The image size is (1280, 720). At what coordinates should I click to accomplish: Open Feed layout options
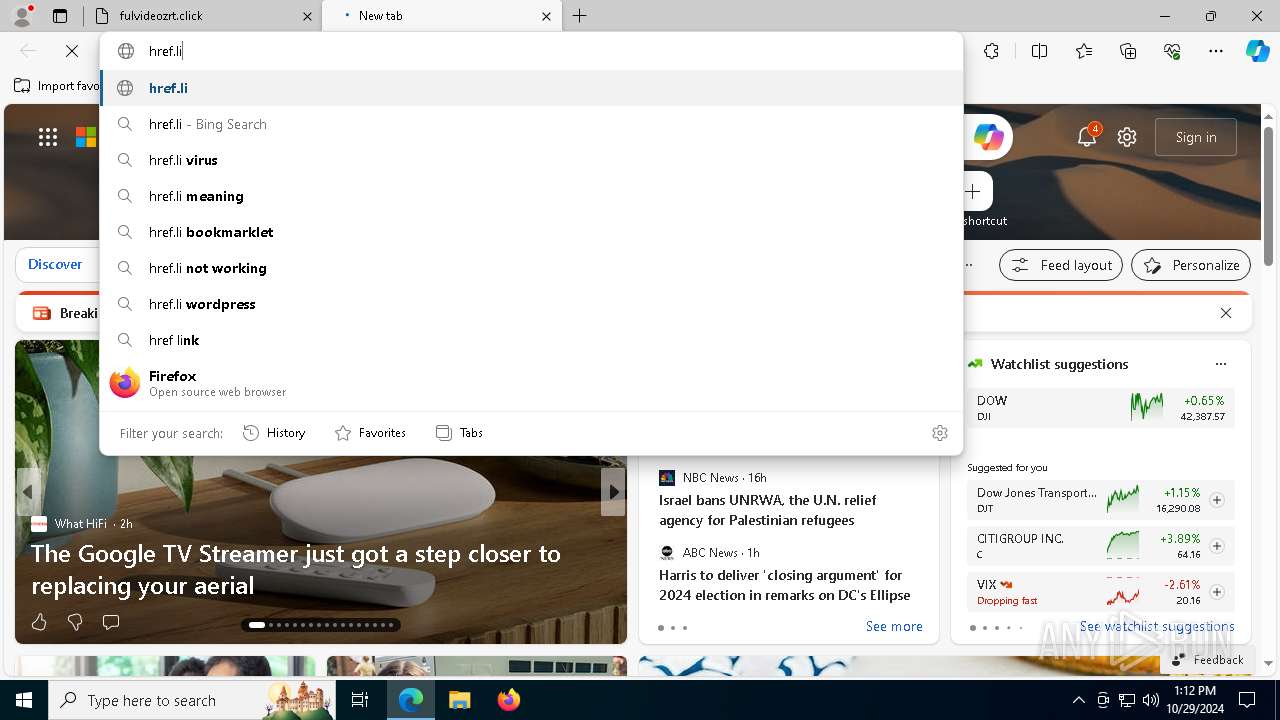pos(1061,265)
